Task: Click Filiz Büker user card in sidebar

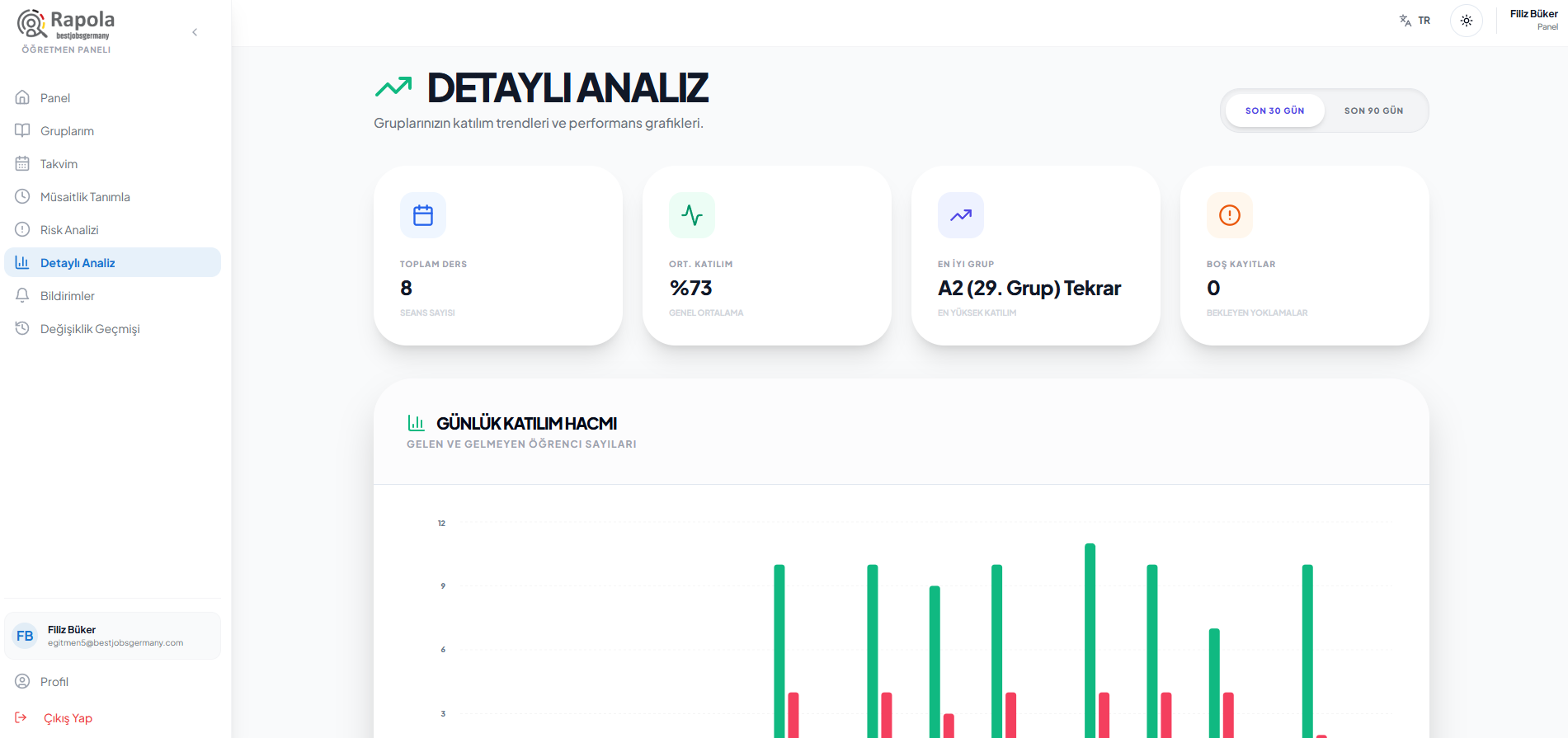Action: click(x=112, y=636)
